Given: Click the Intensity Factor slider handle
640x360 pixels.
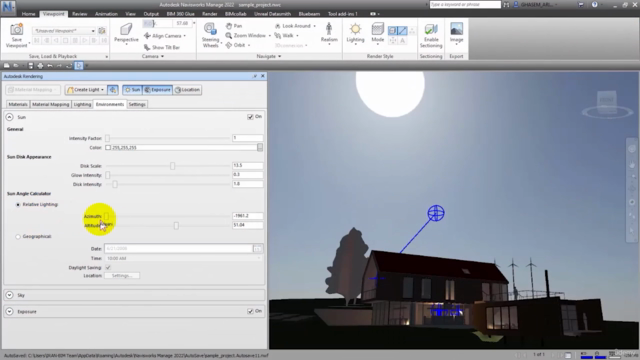Looking at the screenshot, I should tap(107, 138).
